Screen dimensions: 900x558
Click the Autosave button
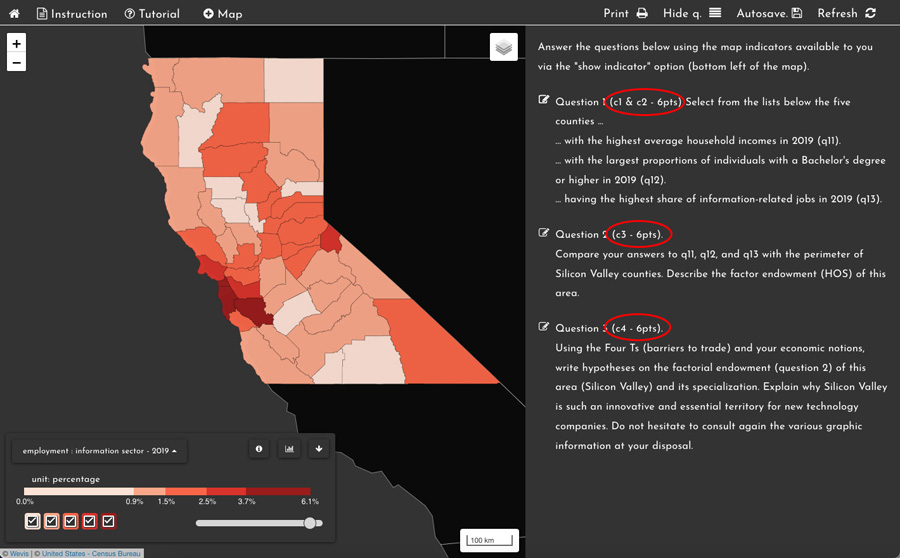click(769, 13)
